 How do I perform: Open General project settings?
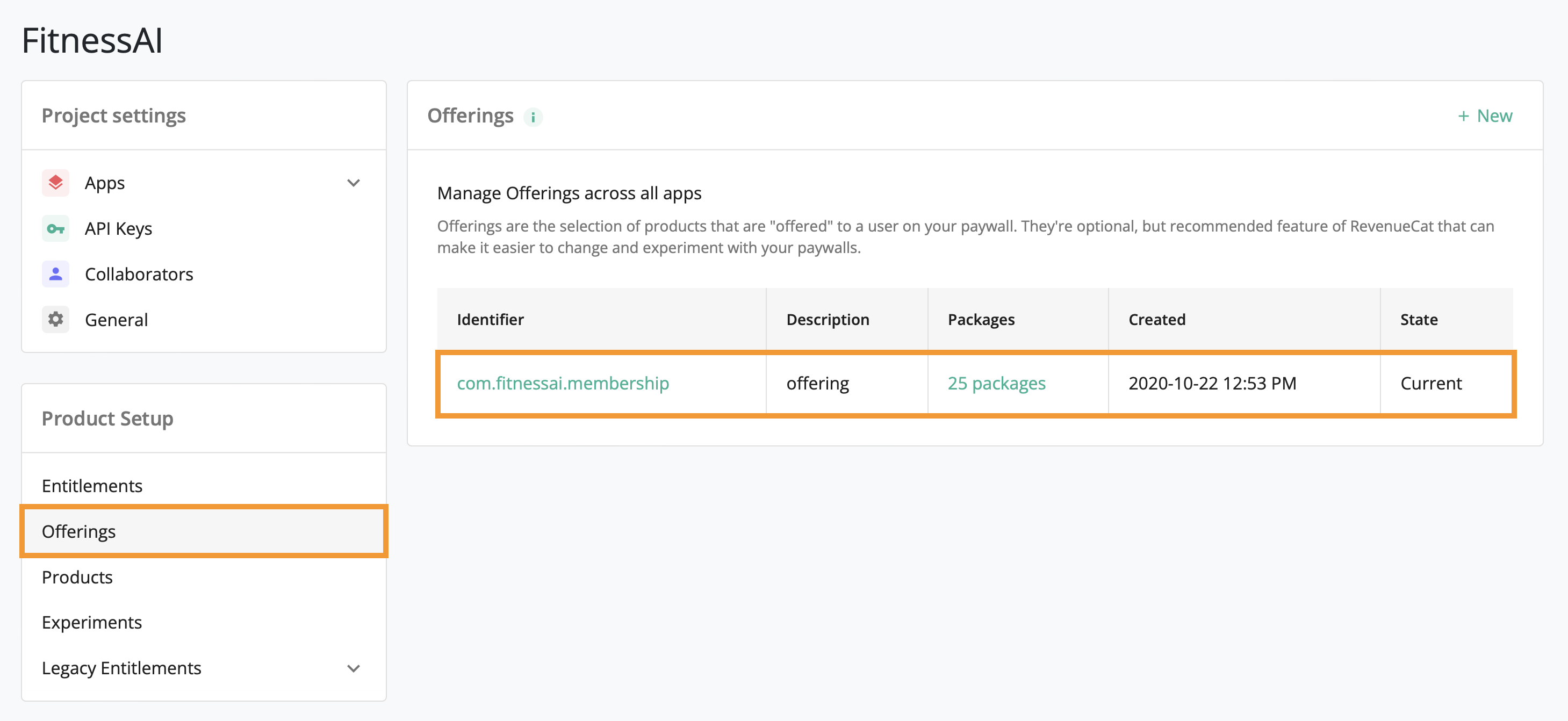116,320
